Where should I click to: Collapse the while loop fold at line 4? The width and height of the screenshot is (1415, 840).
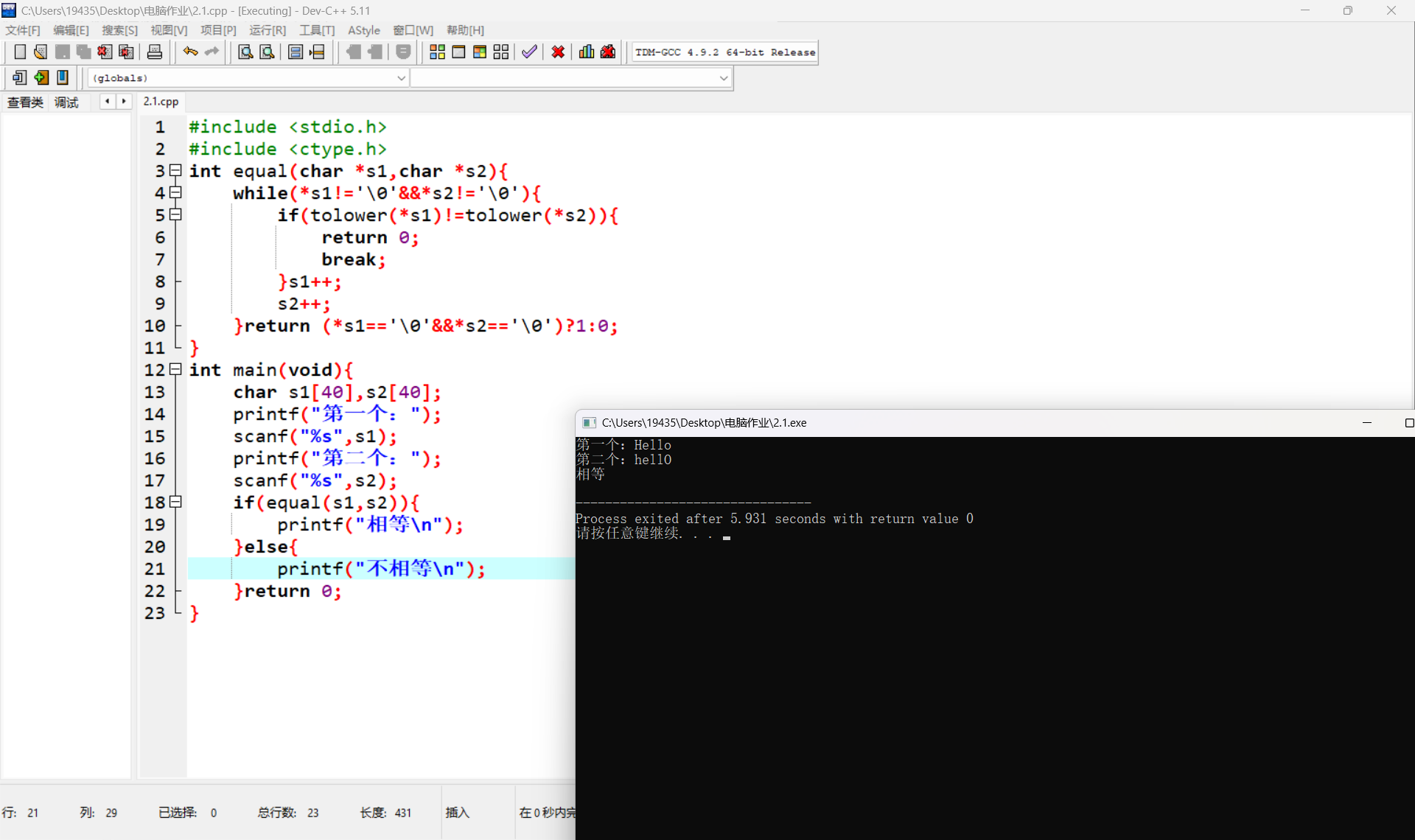[x=175, y=193]
